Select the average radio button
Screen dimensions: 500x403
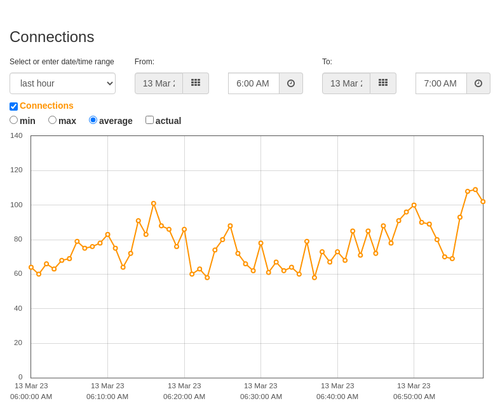tap(93, 120)
